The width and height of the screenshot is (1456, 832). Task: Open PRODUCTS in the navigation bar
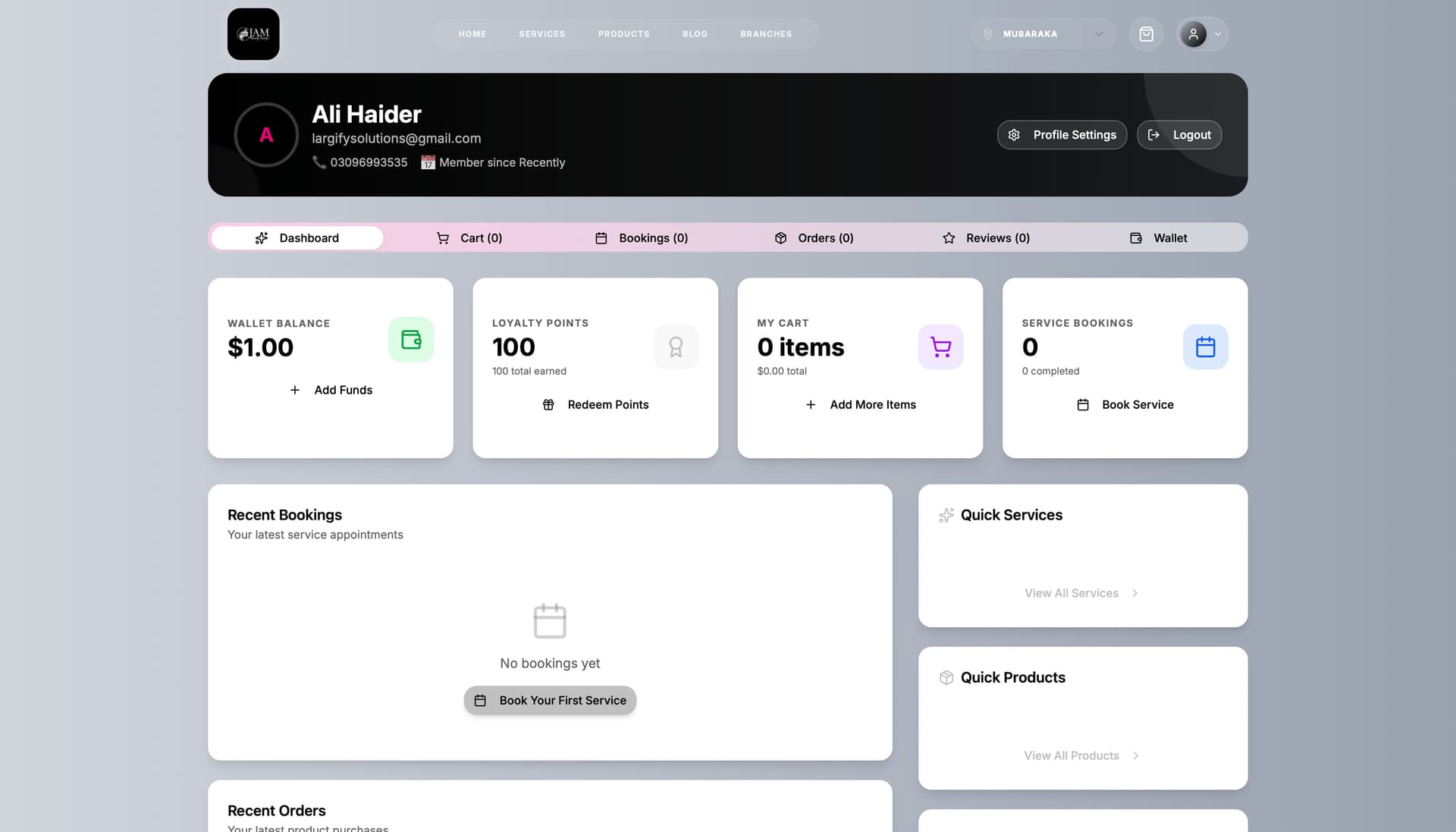point(623,33)
